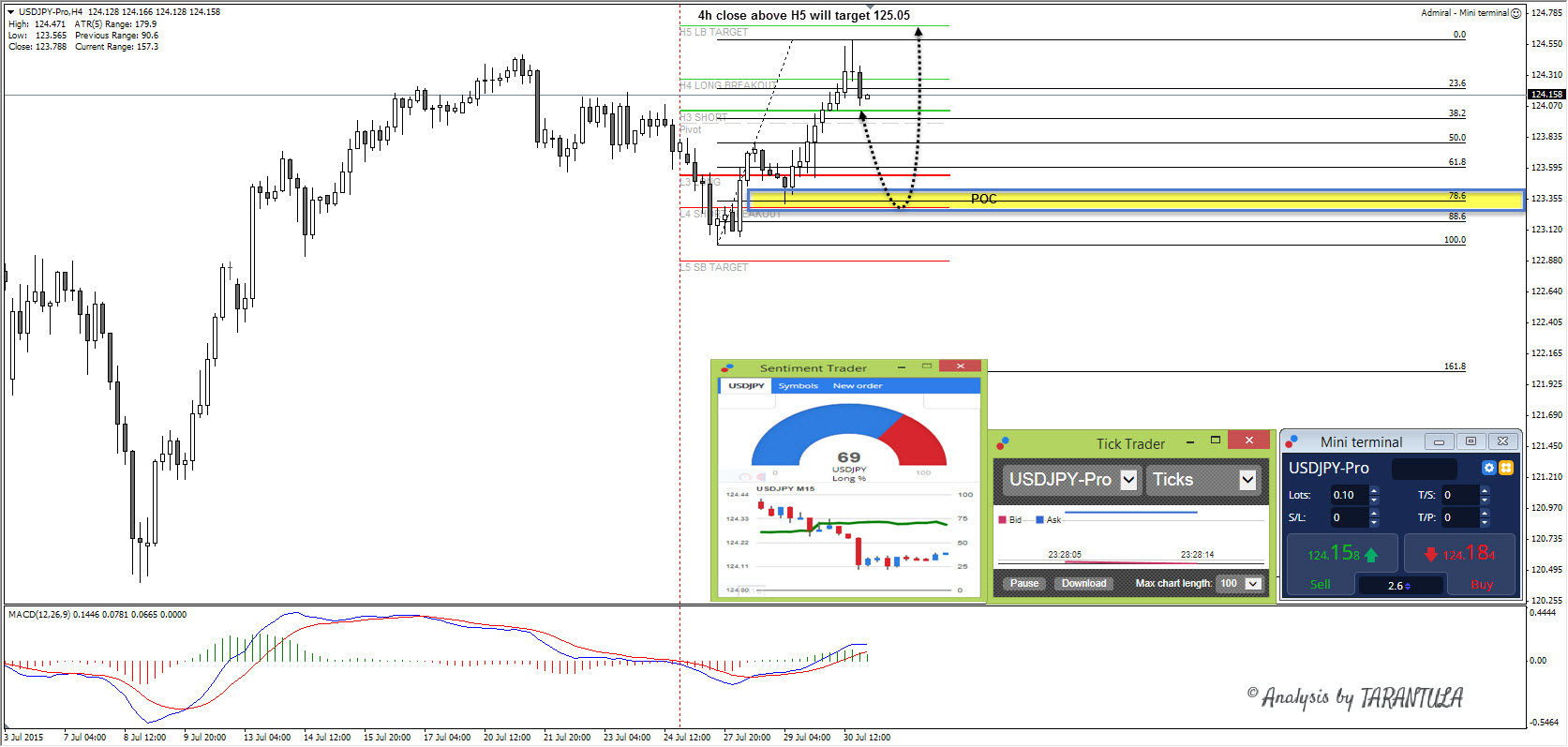The image size is (1568, 747).
Task: Click the Lots input field showing 0.10
Action: pos(1349,495)
